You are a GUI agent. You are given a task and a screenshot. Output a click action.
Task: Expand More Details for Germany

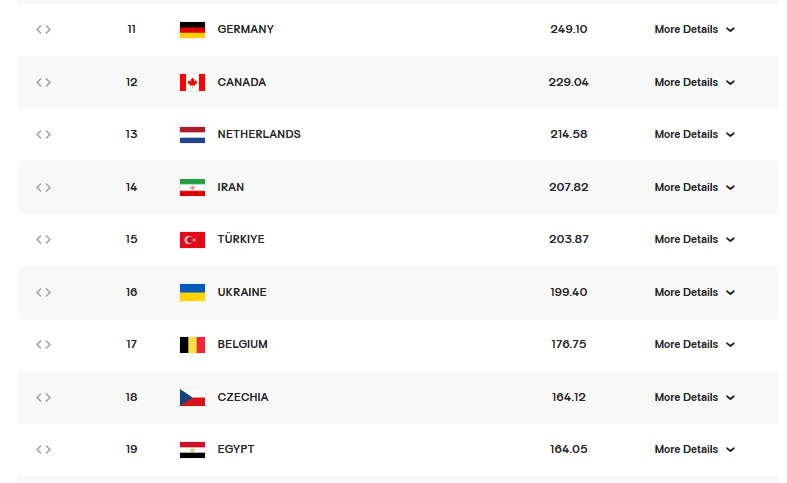point(694,30)
